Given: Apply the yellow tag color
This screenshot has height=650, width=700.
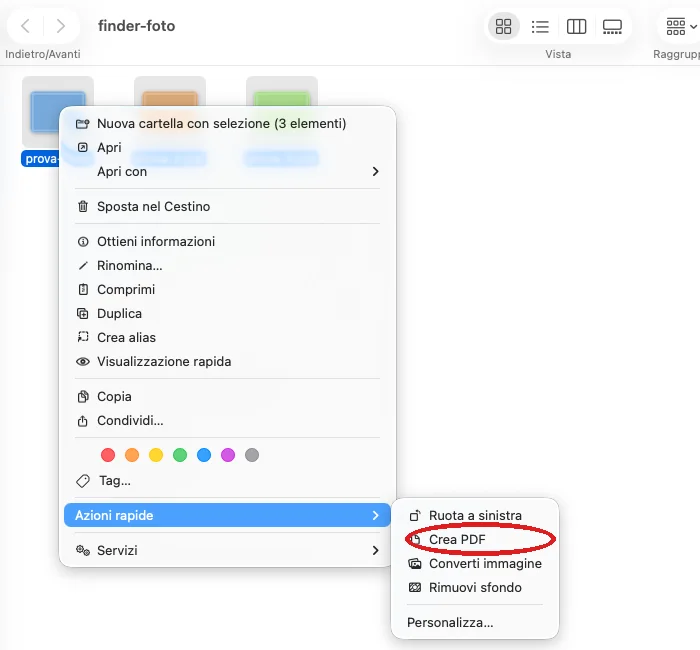Looking at the screenshot, I should [156, 455].
